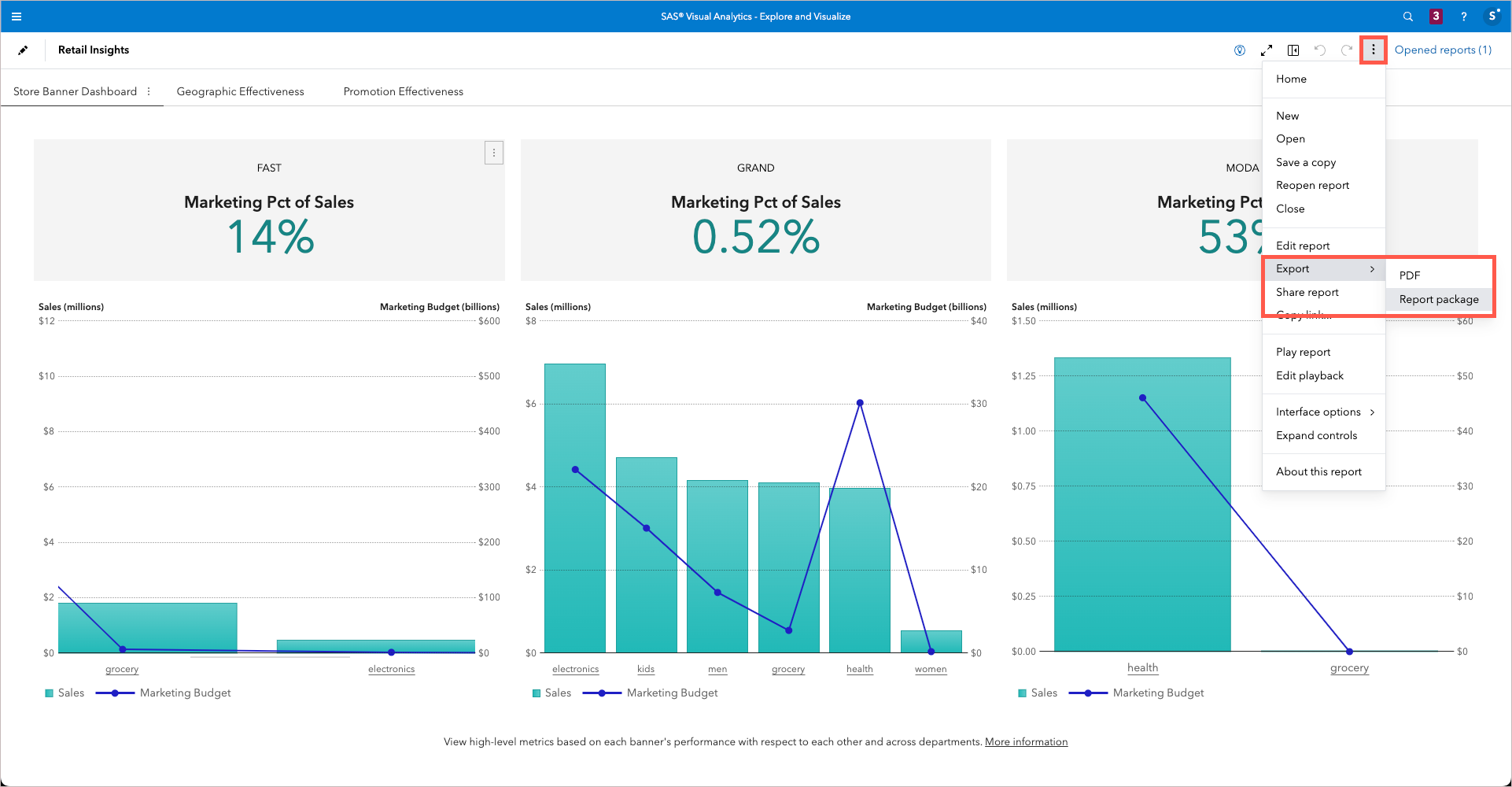Undo the last report change

click(x=1320, y=50)
